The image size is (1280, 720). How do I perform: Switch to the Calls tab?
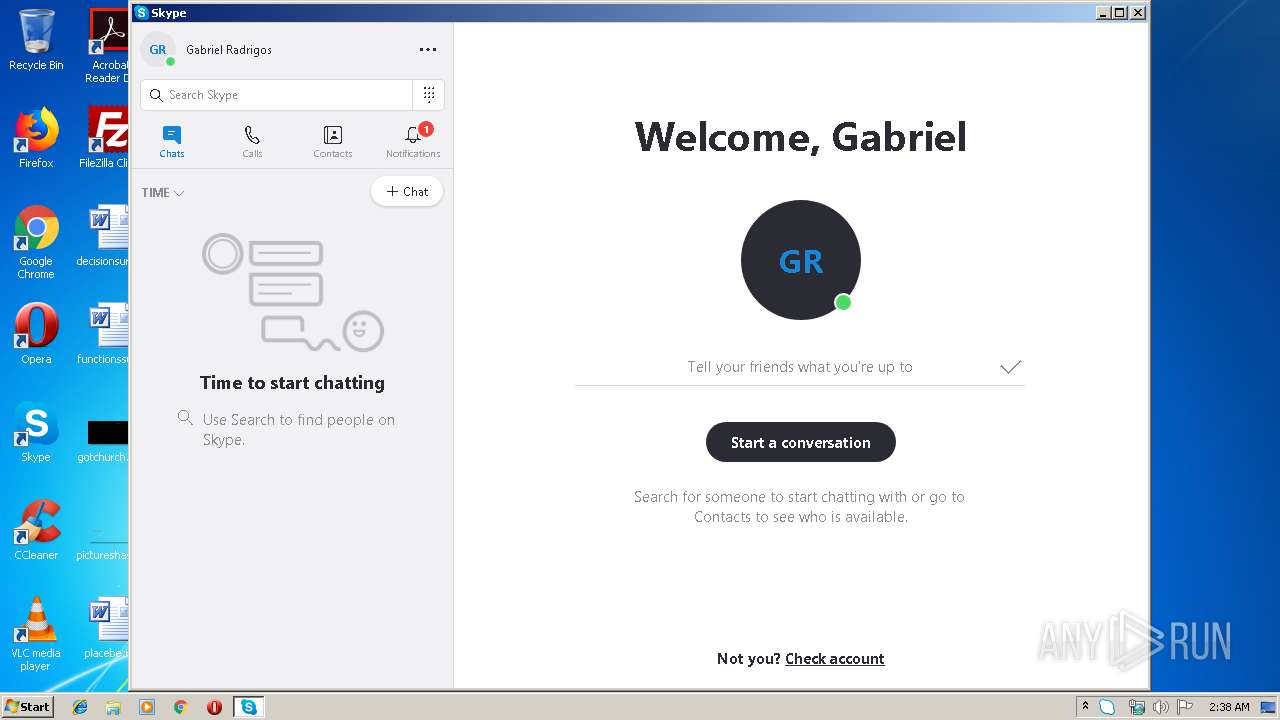point(252,141)
